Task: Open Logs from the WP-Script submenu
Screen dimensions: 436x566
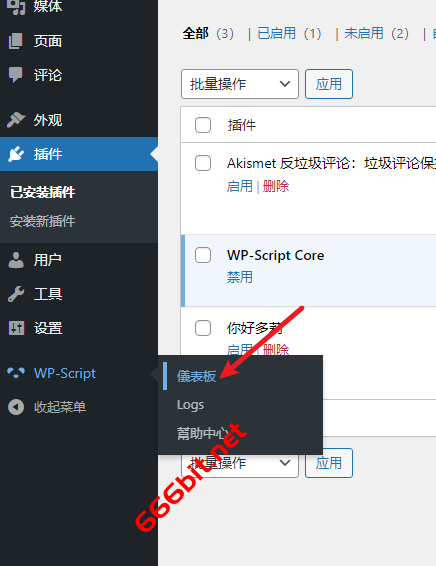Action: (191, 405)
